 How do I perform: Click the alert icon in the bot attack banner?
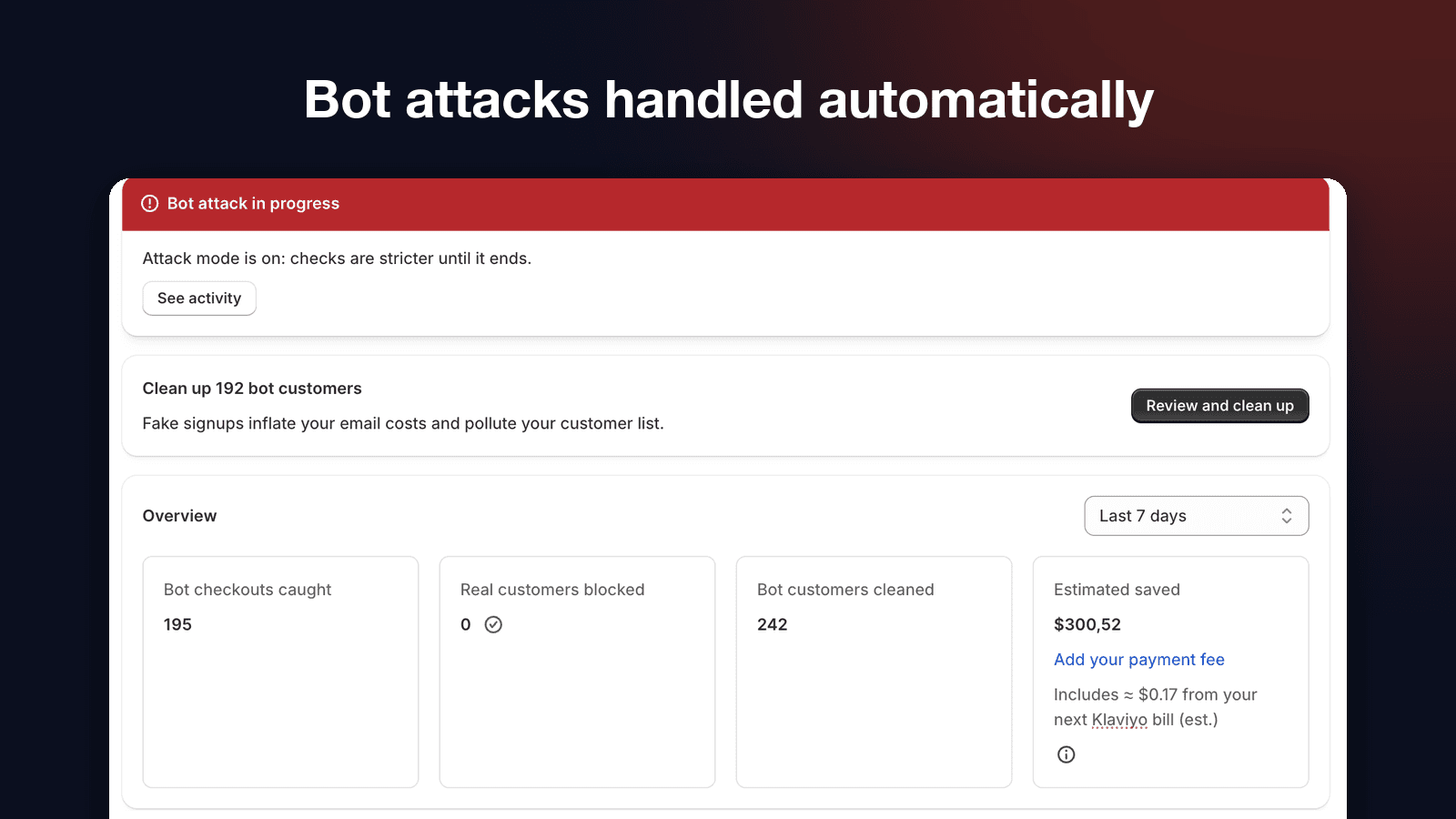click(150, 204)
